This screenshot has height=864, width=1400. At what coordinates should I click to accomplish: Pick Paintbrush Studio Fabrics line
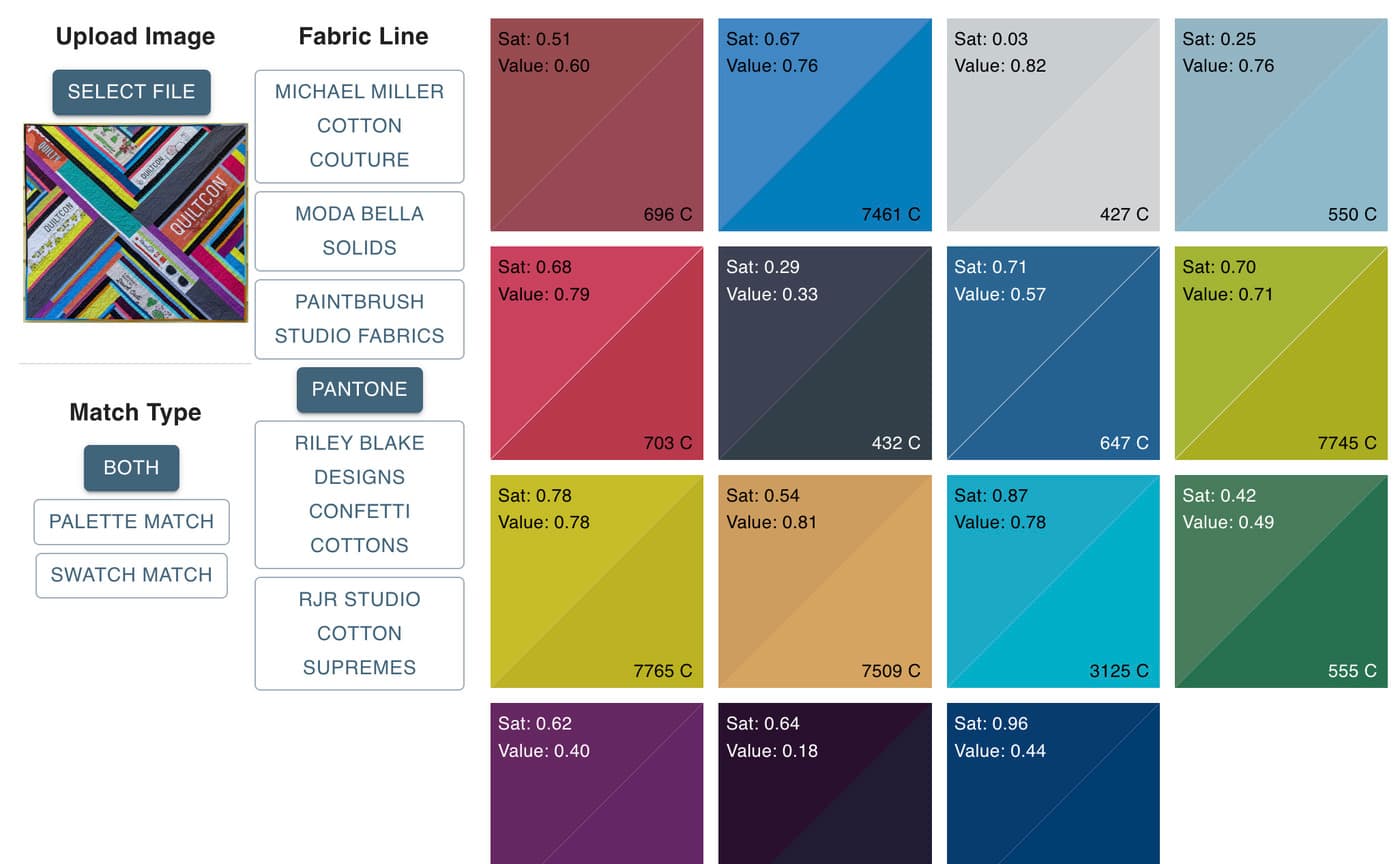[x=359, y=319]
